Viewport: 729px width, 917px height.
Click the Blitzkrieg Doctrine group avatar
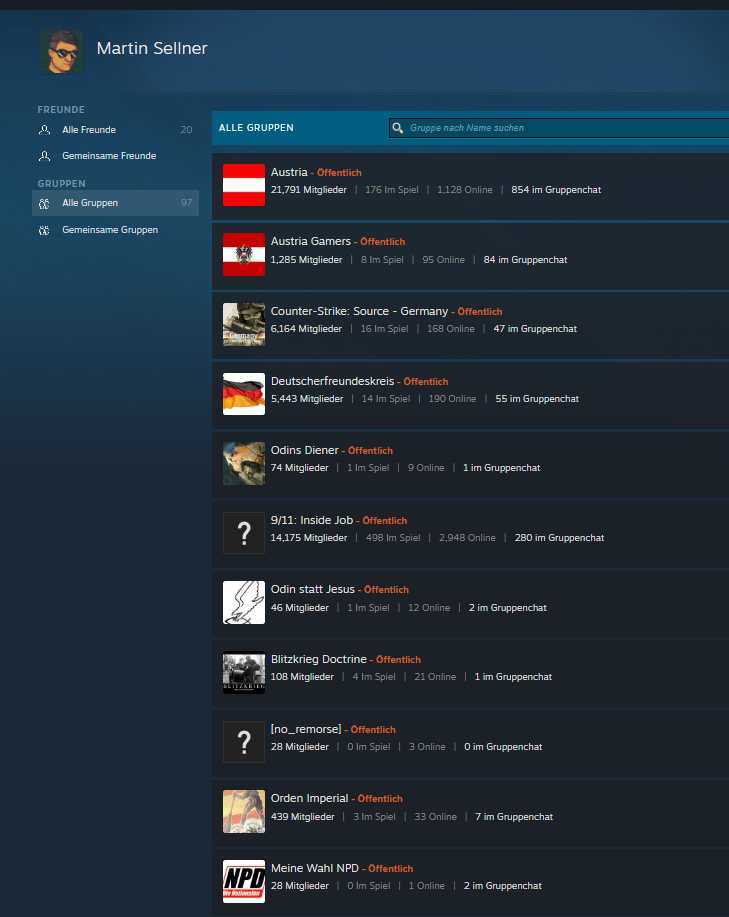click(244, 672)
